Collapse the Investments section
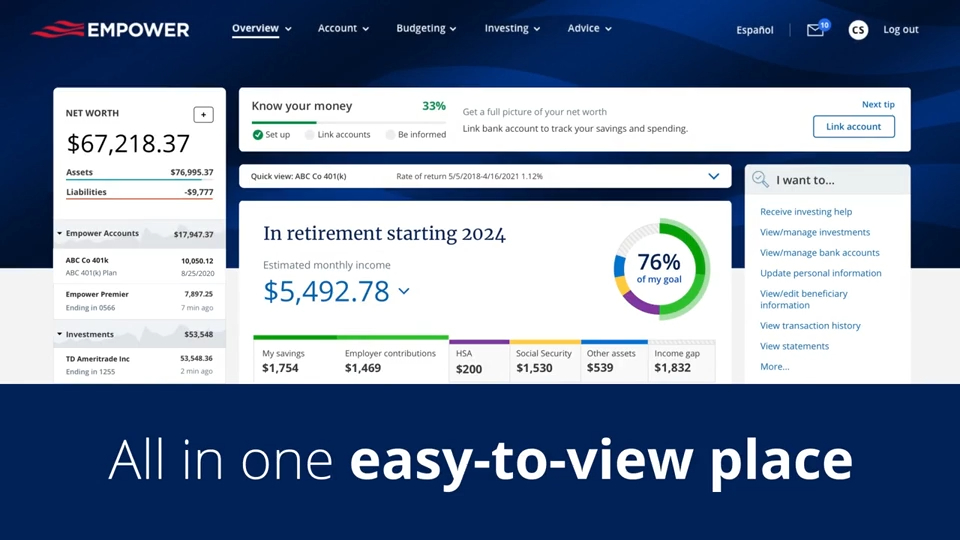This screenshot has height=540, width=960. pyautogui.click(x=60, y=335)
